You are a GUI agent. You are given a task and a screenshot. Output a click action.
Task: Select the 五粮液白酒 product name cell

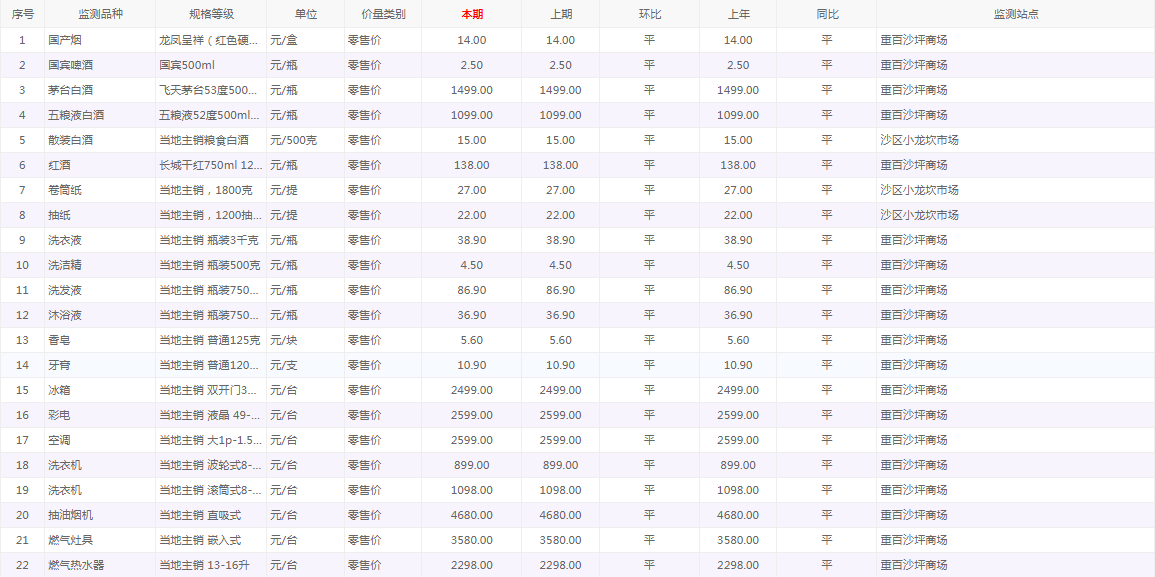pyautogui.click(x=76, y=115)
